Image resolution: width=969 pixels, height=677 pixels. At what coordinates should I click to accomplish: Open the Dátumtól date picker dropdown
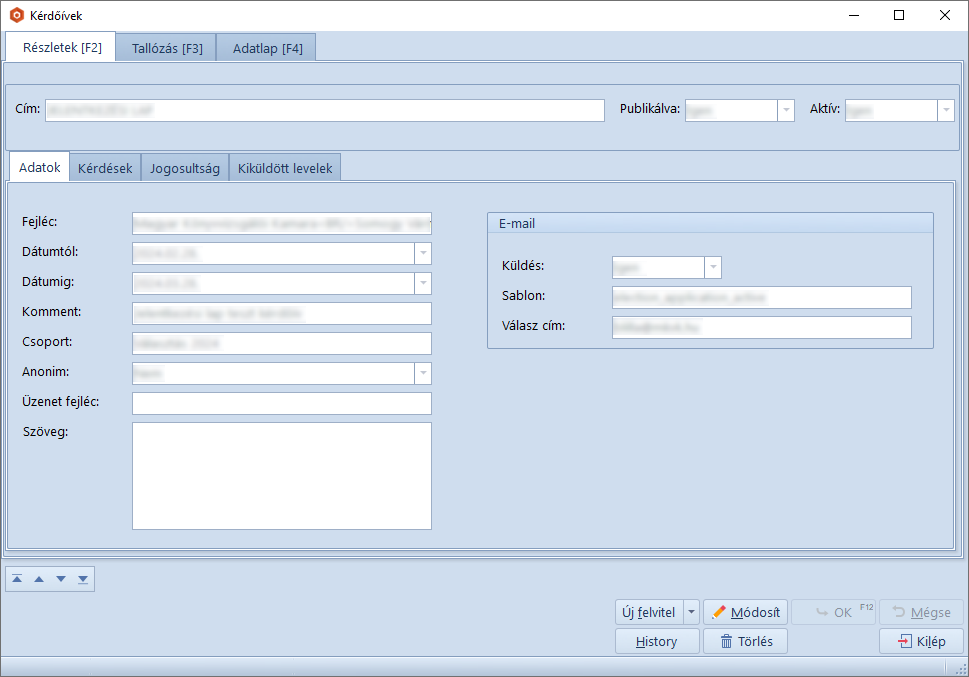coord(423,253)
